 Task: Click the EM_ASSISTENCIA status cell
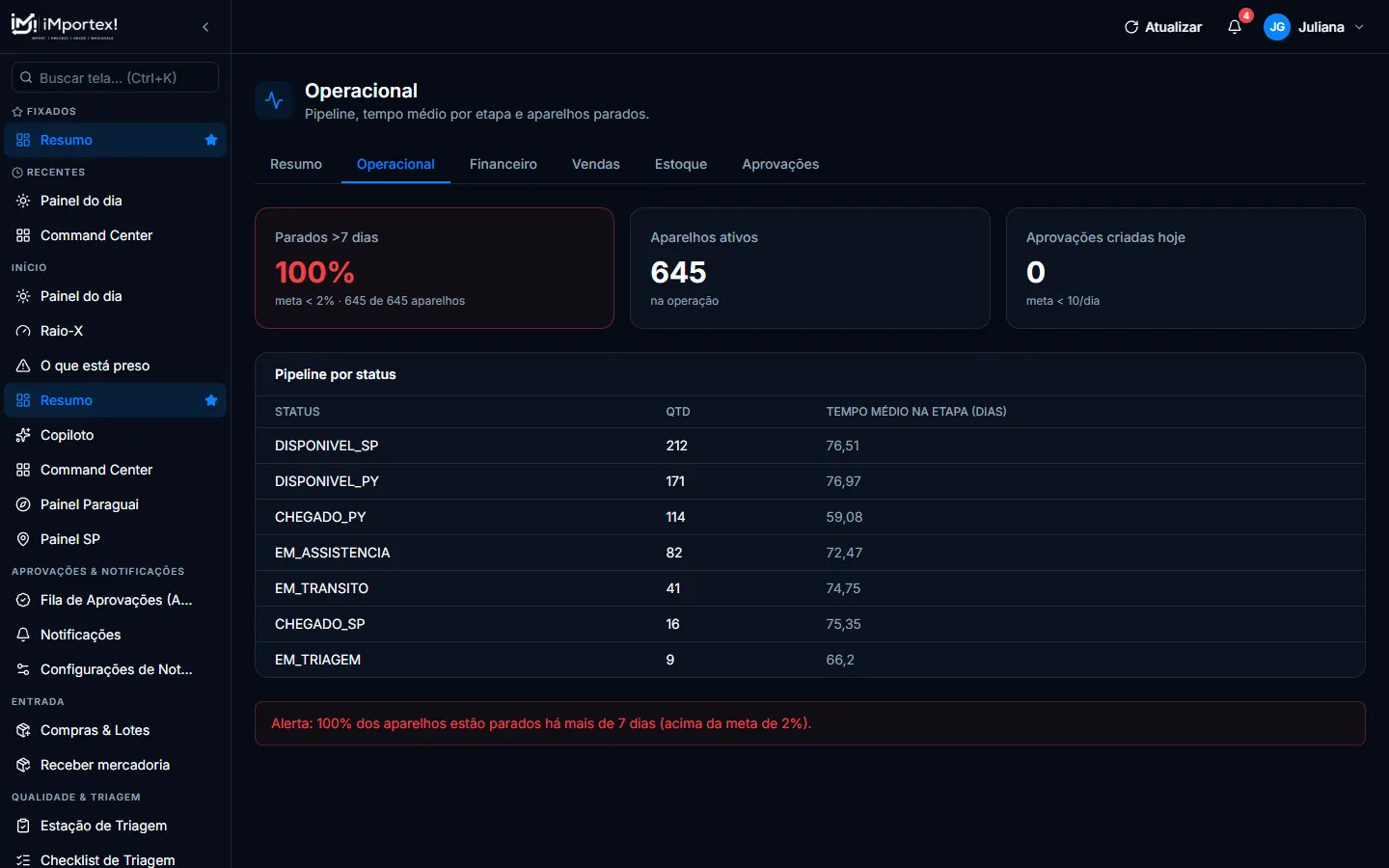pyautogui.click(x=333, y=553)
